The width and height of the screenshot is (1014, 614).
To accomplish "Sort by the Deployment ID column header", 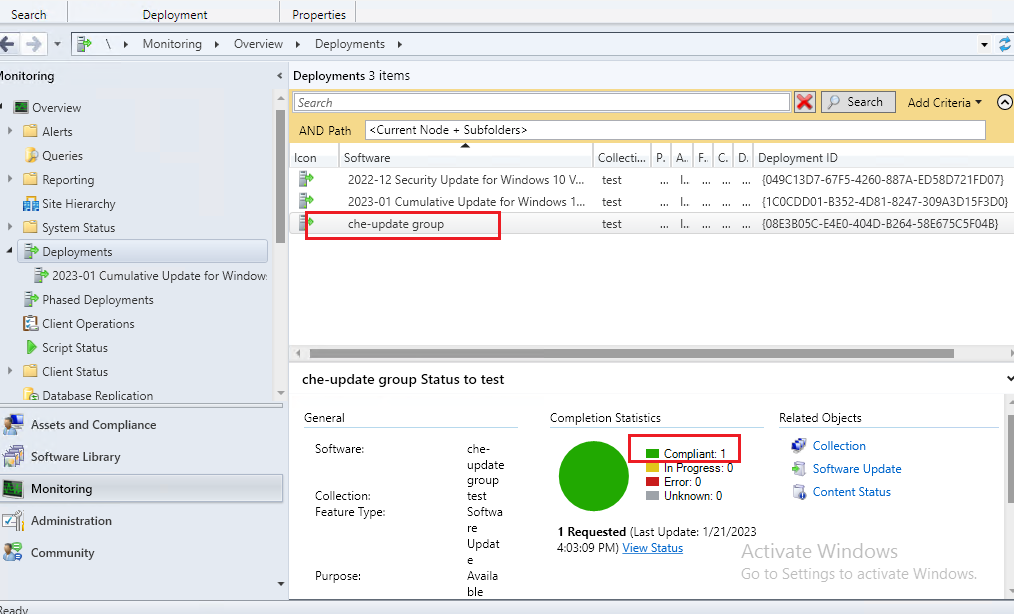I will tap(883, 158).
